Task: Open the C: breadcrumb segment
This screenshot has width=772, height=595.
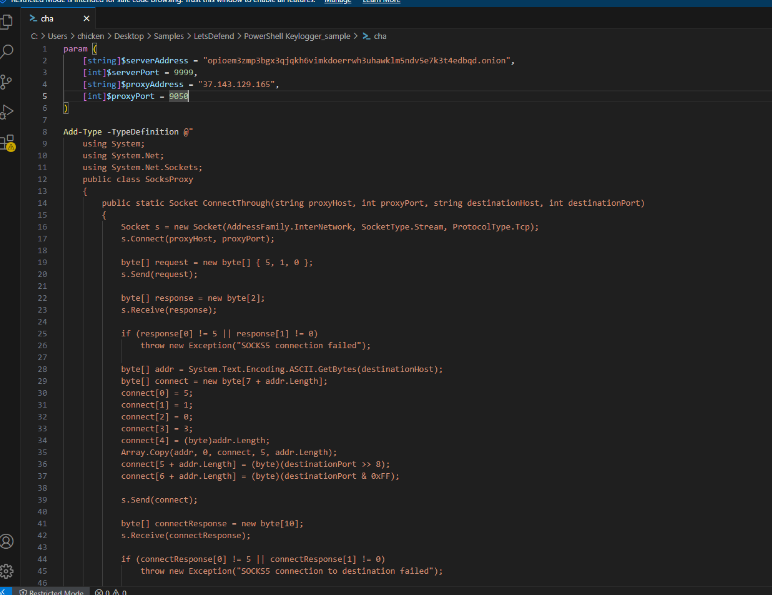Action: tap(34, 36)
